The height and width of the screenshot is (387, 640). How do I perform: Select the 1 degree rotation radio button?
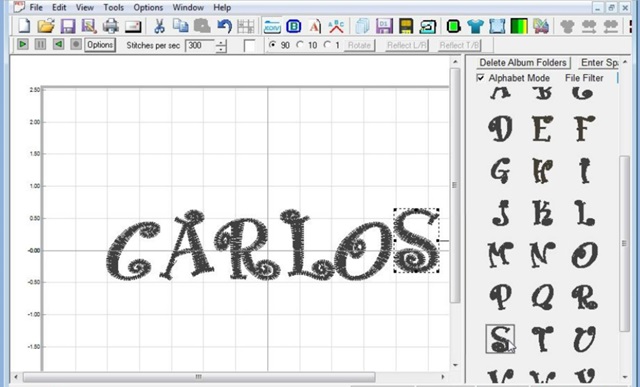[x=327, y=44]
